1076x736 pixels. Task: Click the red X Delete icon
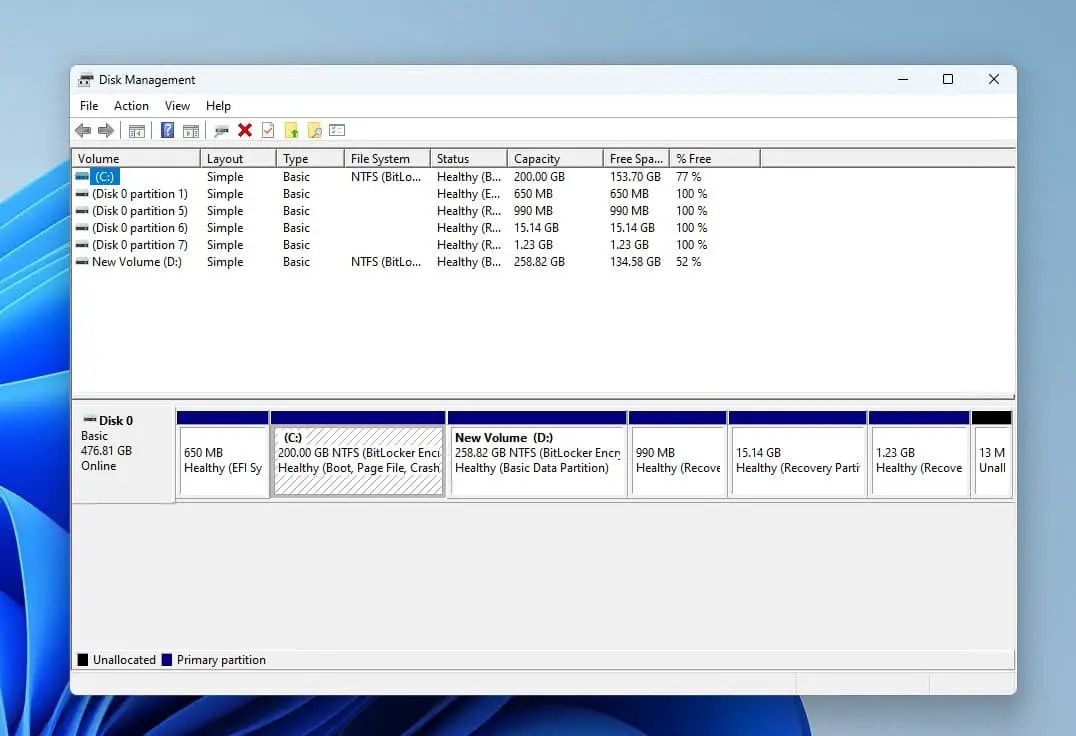[245, 130]
